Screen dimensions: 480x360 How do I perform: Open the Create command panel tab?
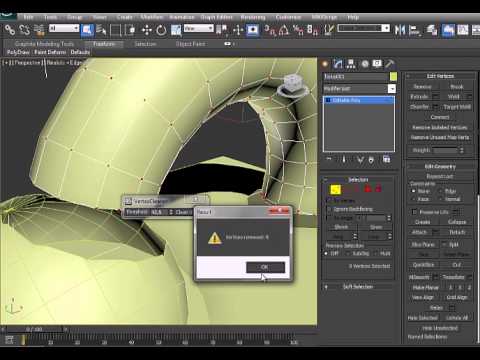point(325,64)
